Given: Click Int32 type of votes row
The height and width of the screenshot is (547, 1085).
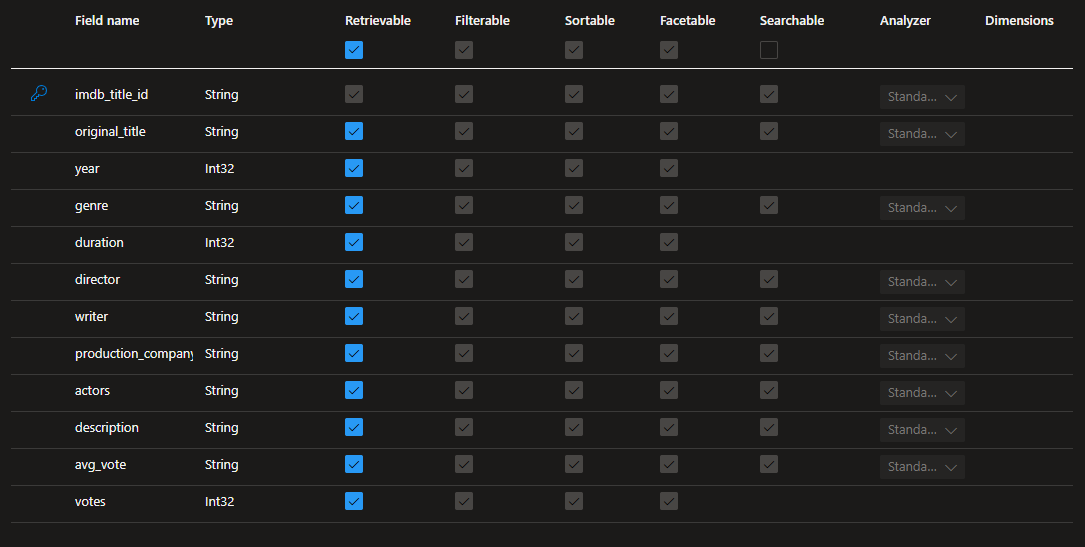Looking at the screenshot, I should [219, 501].
